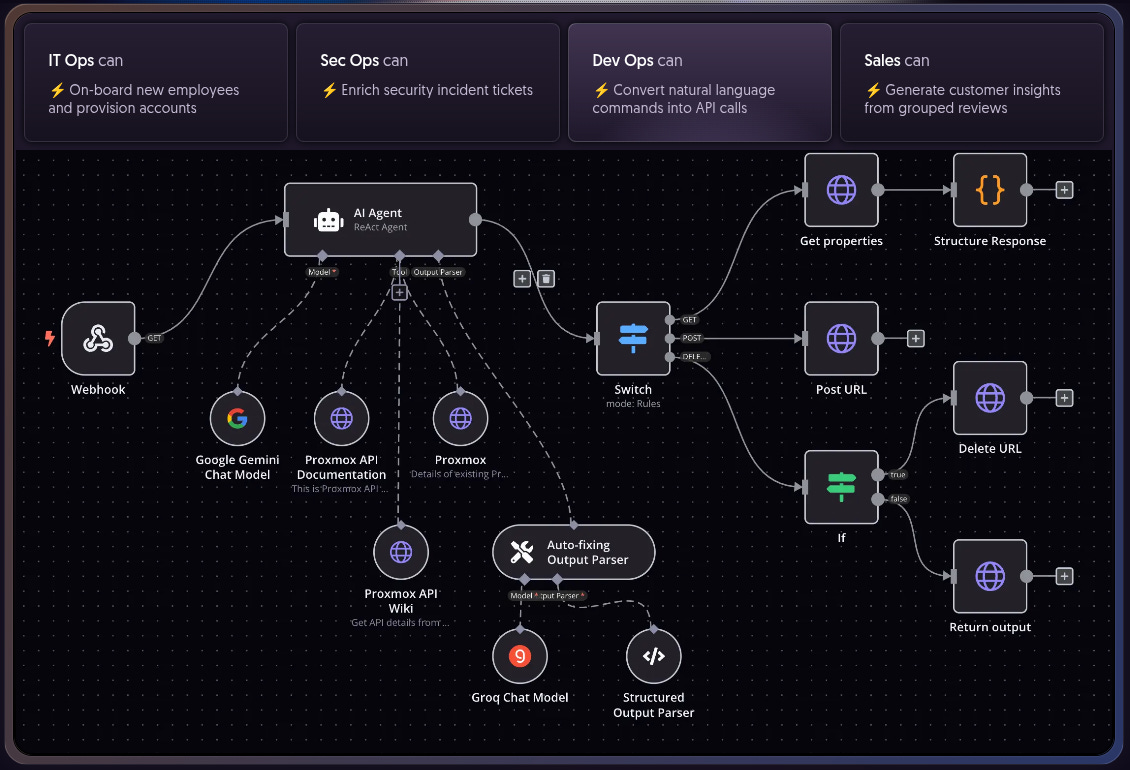Viewport: 1130px width, 770px height.
Task: Click the Google Gemini Chat Model node
Action: 237,418
